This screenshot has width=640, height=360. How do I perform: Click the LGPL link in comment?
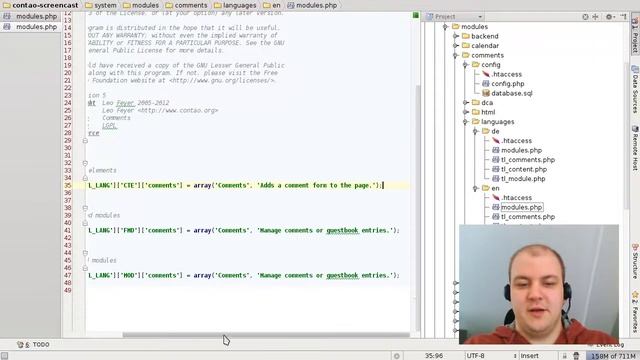pyautogui.click(x=109, y=126)
